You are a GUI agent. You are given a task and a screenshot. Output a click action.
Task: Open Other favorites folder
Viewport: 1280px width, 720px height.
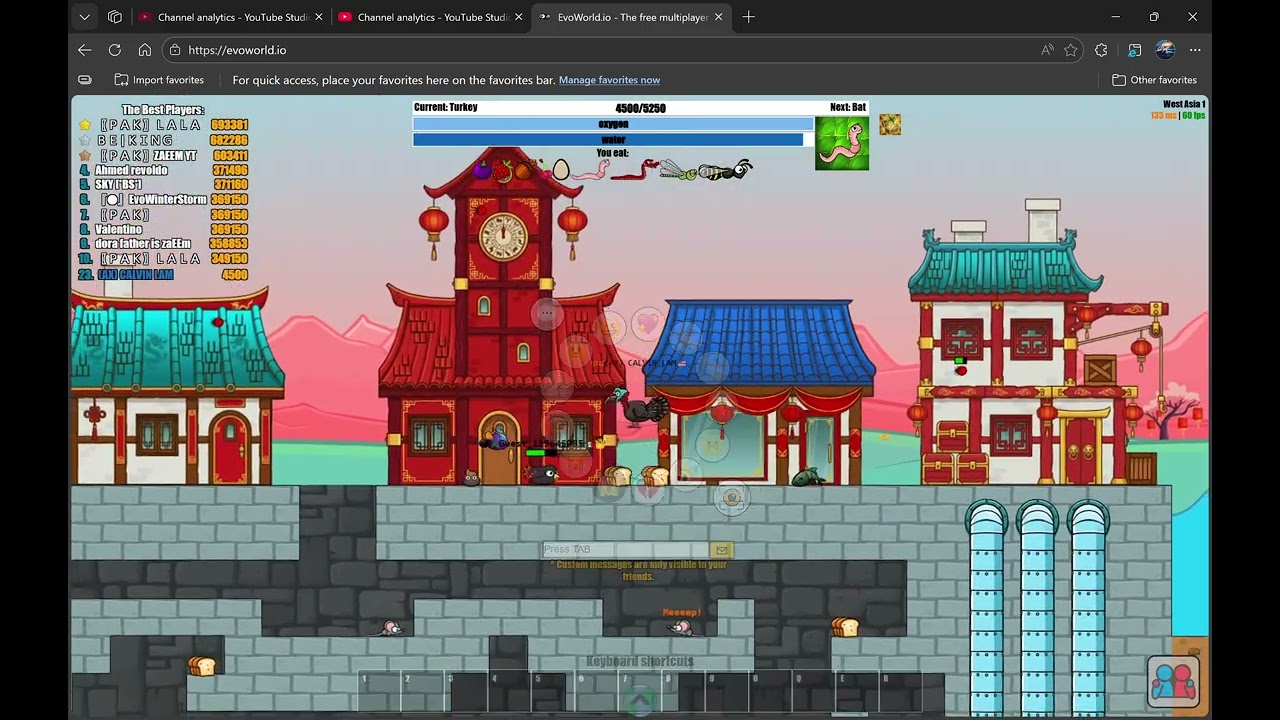pos(1154,80)
